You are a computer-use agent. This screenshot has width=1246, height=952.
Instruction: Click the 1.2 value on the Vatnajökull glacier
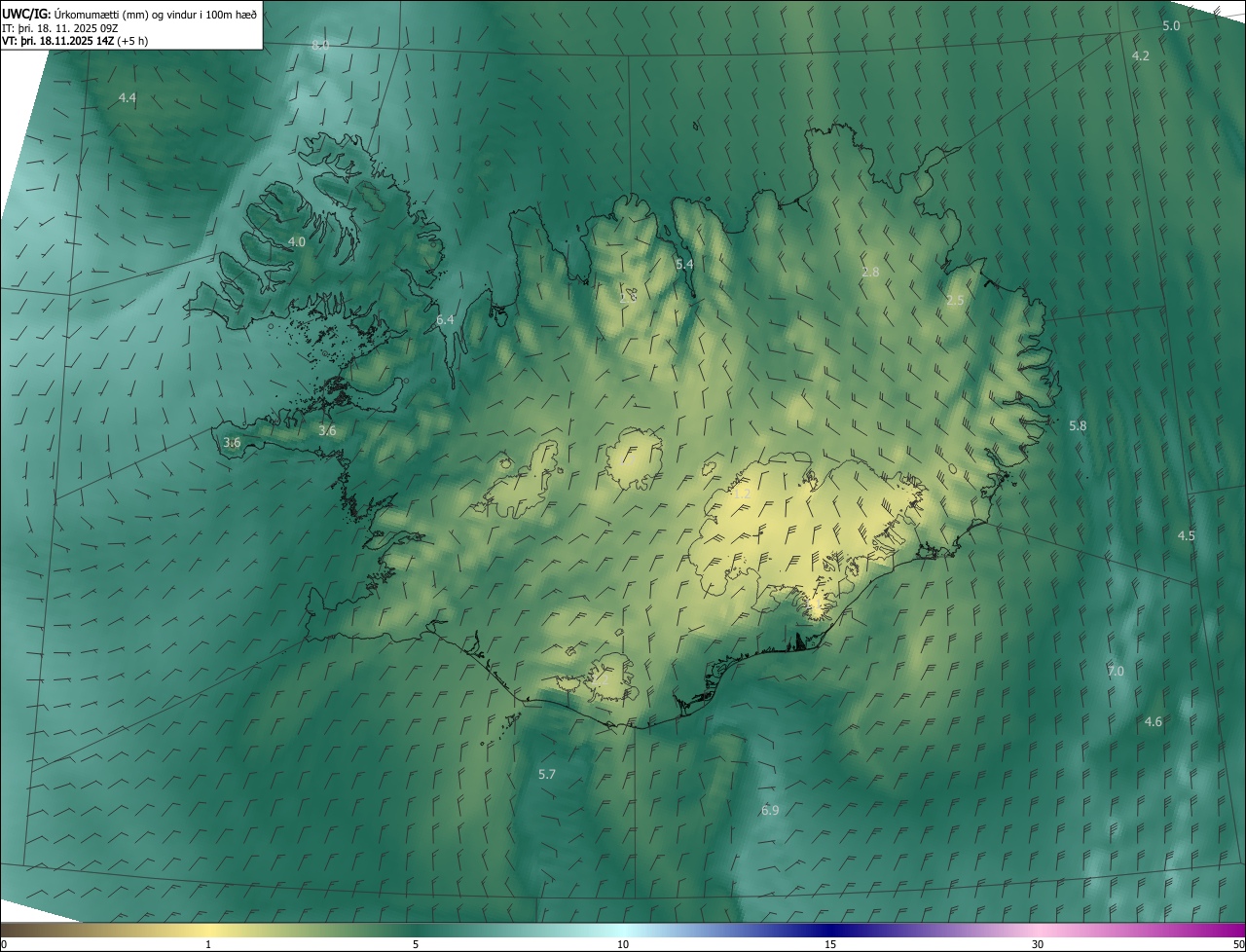pos(742,494)
